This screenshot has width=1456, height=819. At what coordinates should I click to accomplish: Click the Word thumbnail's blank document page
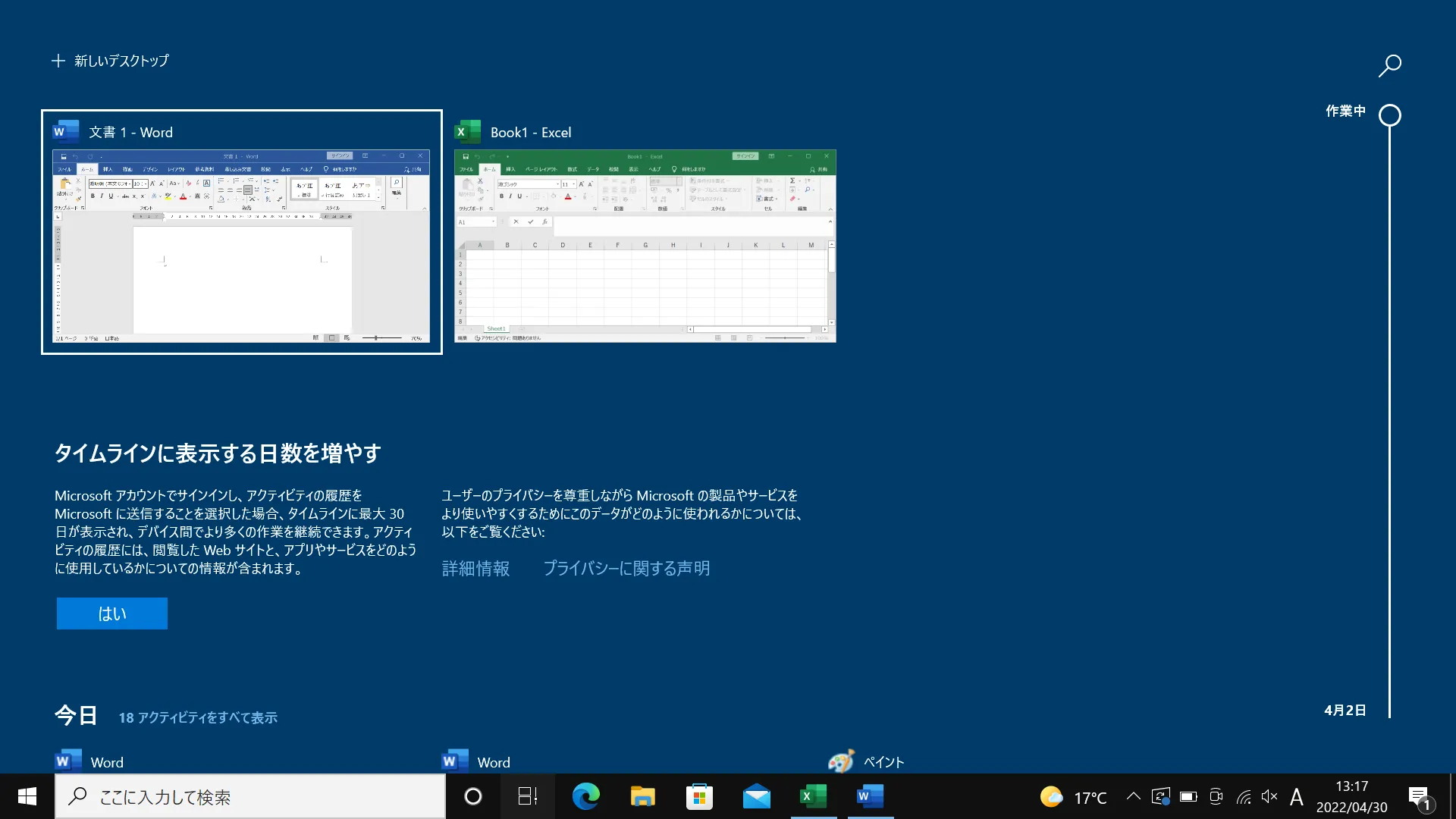[x=243, y=279]
